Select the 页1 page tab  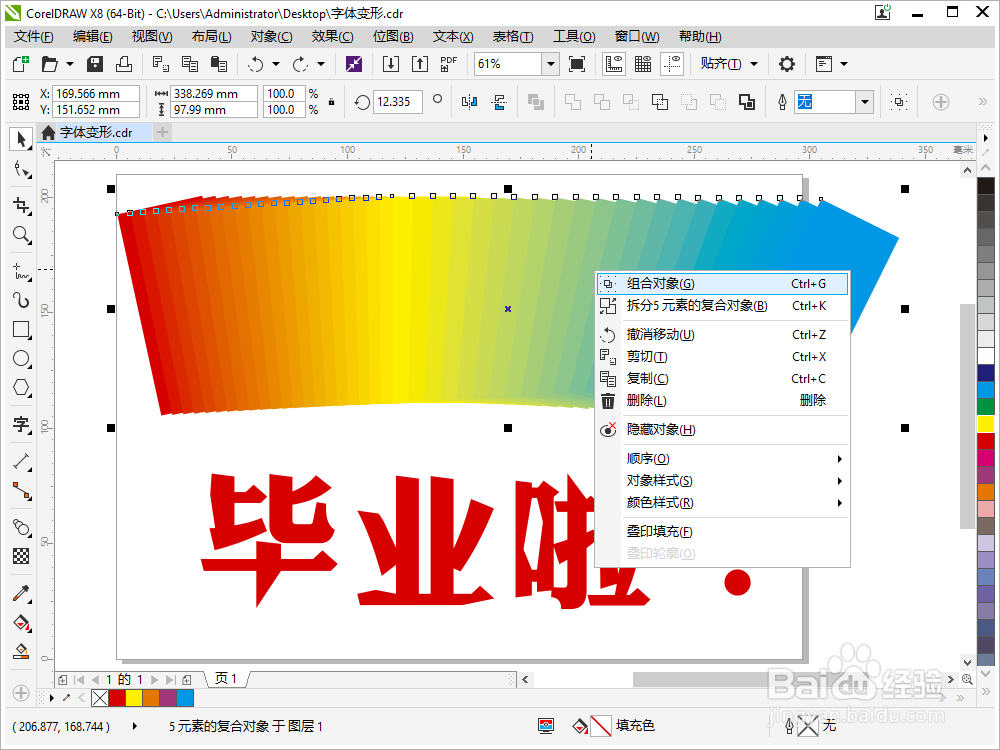[226, 679]
